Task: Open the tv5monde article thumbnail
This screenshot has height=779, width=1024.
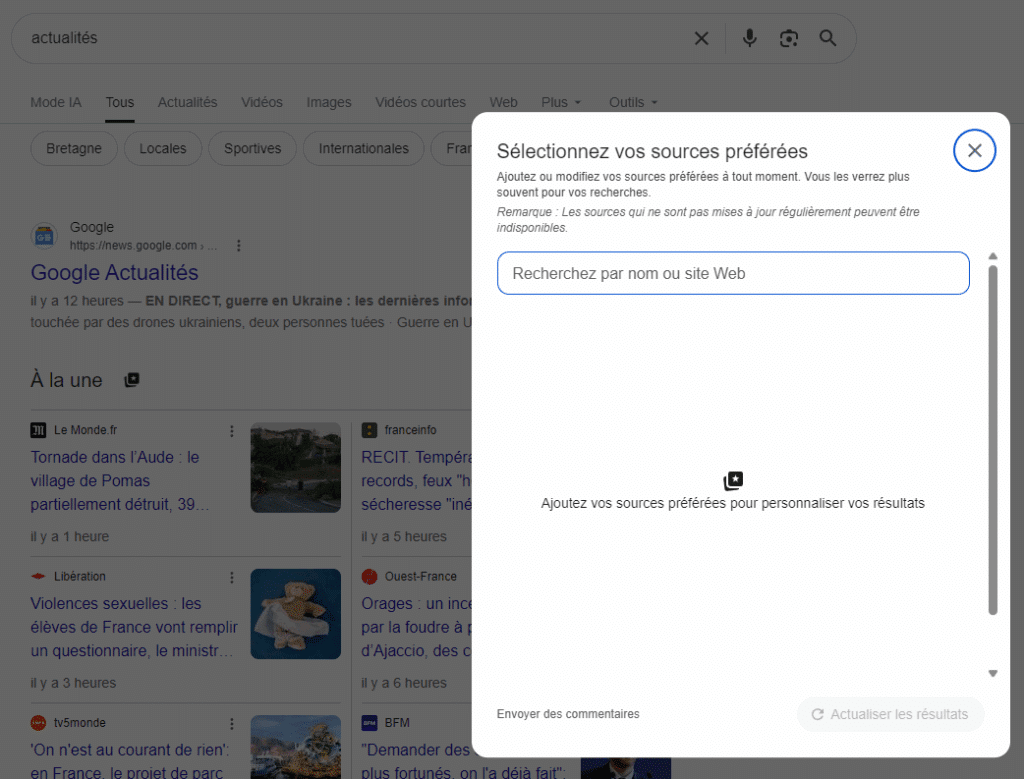Action: point(296,747)
